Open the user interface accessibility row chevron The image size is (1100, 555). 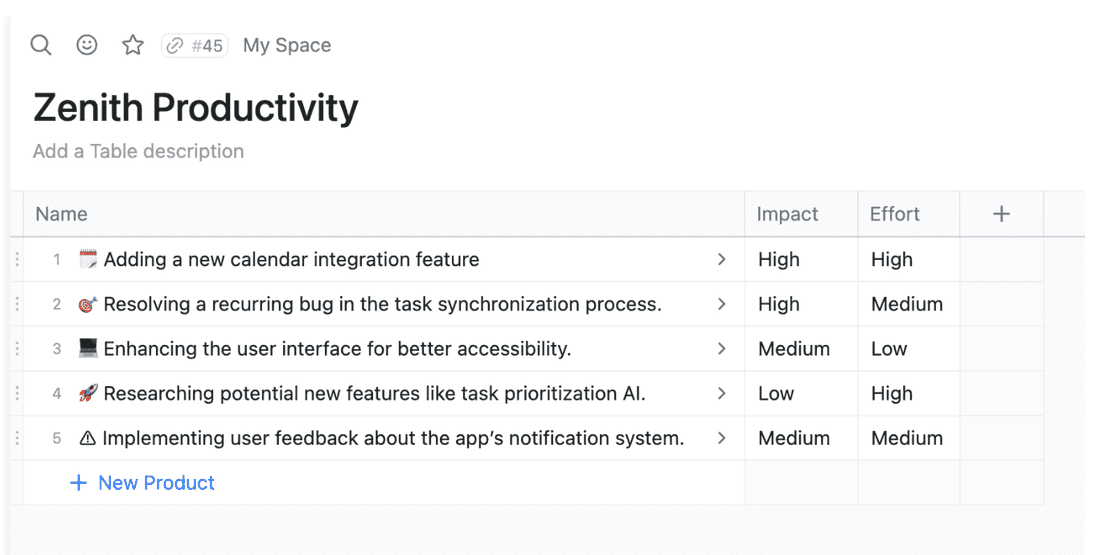(x=721, y=349)
